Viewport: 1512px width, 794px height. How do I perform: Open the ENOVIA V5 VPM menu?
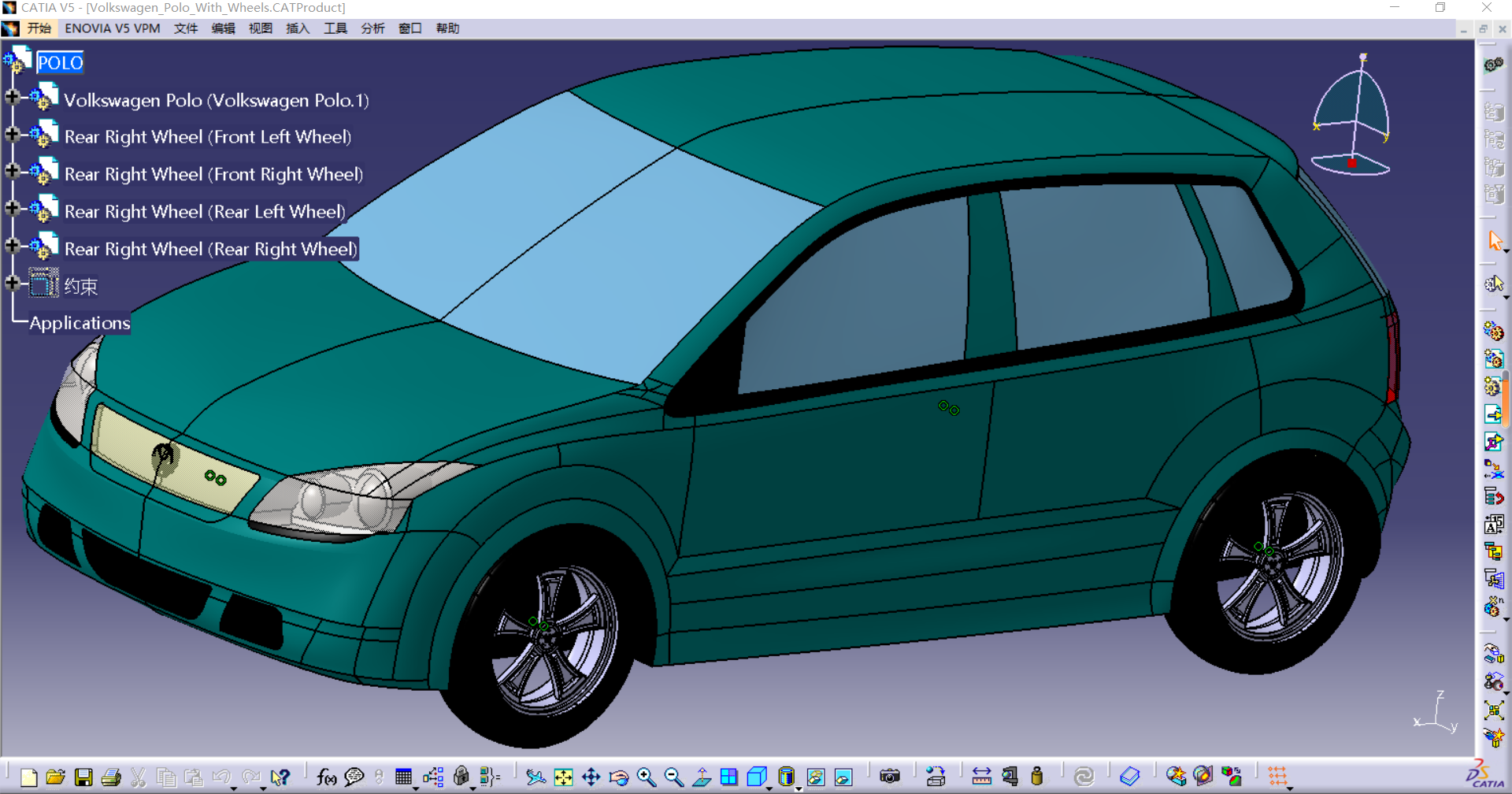(113, 28)
